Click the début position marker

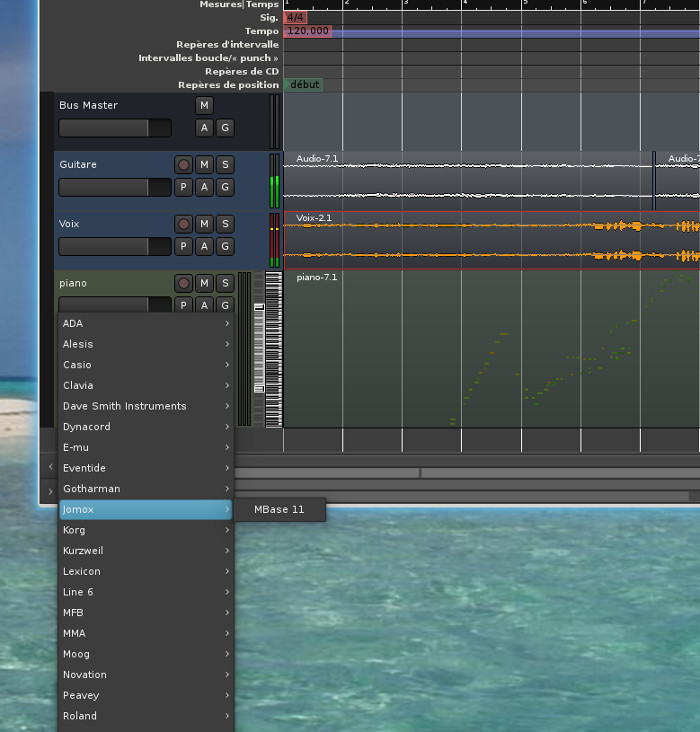[x=304, y=85]
